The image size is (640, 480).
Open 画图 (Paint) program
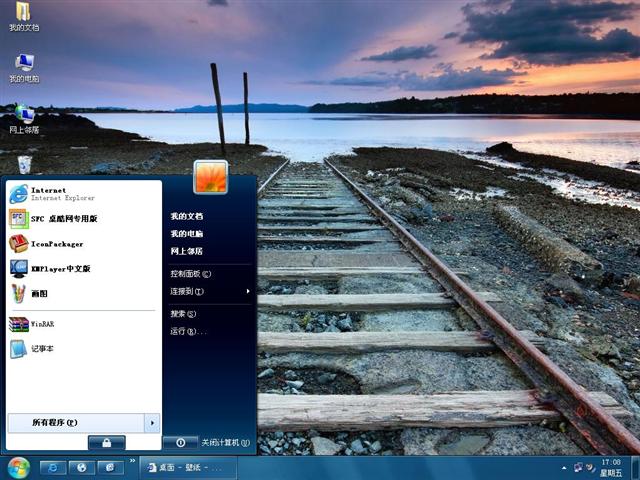(x=38, y=293)
